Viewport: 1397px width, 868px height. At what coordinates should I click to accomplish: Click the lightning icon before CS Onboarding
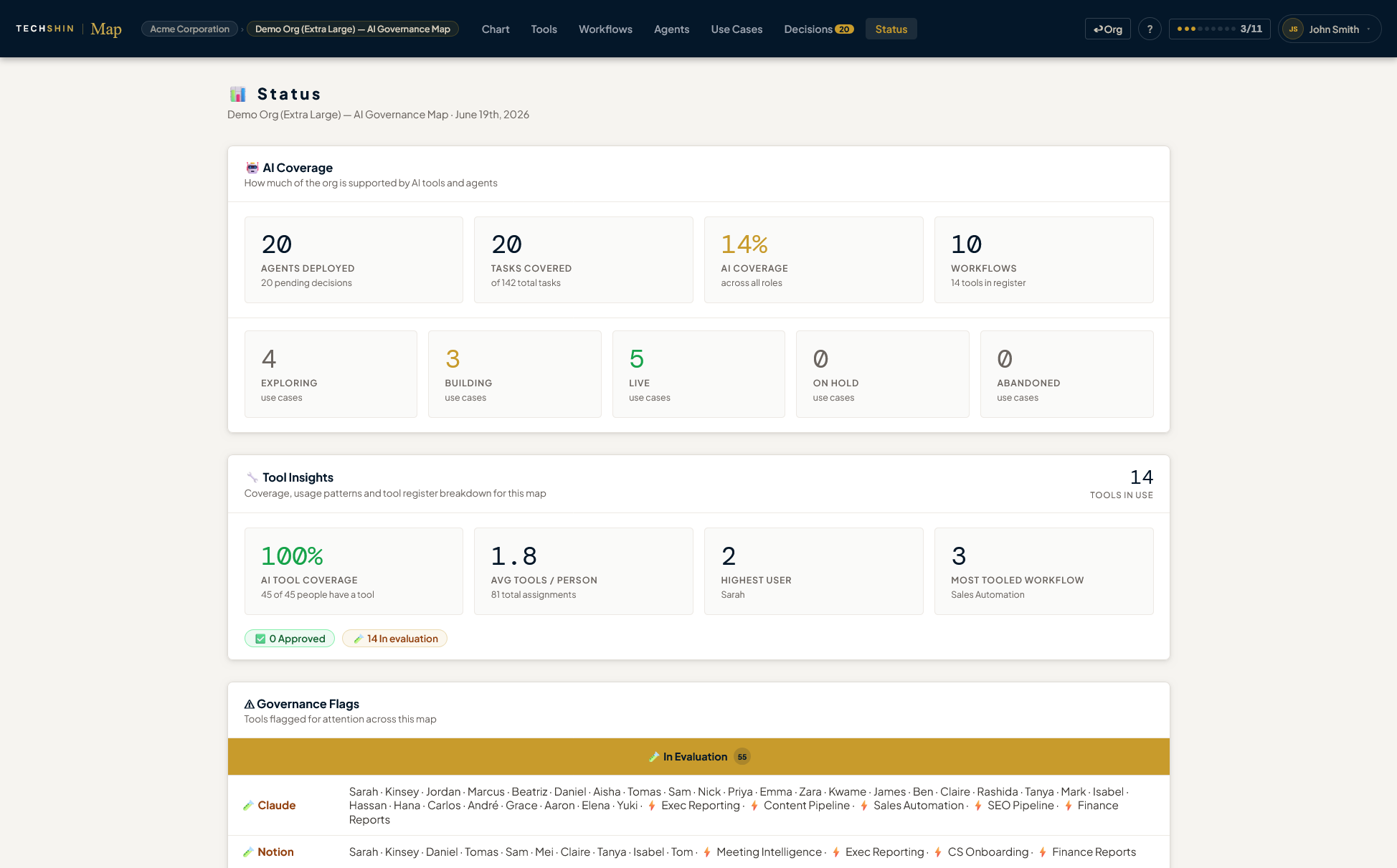pyautogui.click(x=938, y=852)
